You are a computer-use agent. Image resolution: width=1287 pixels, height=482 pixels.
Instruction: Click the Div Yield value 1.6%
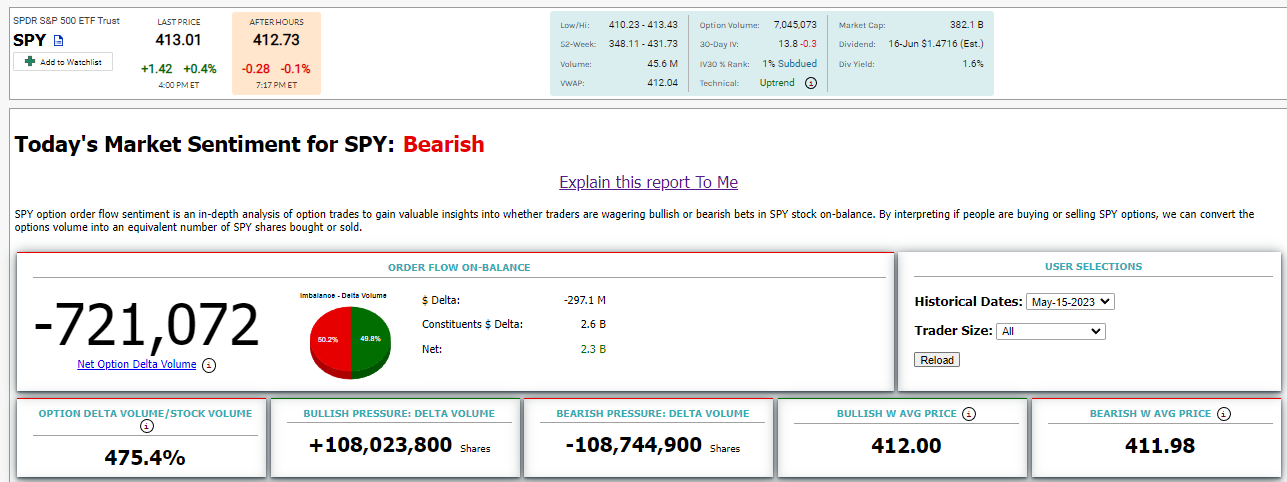click(973, 63)
